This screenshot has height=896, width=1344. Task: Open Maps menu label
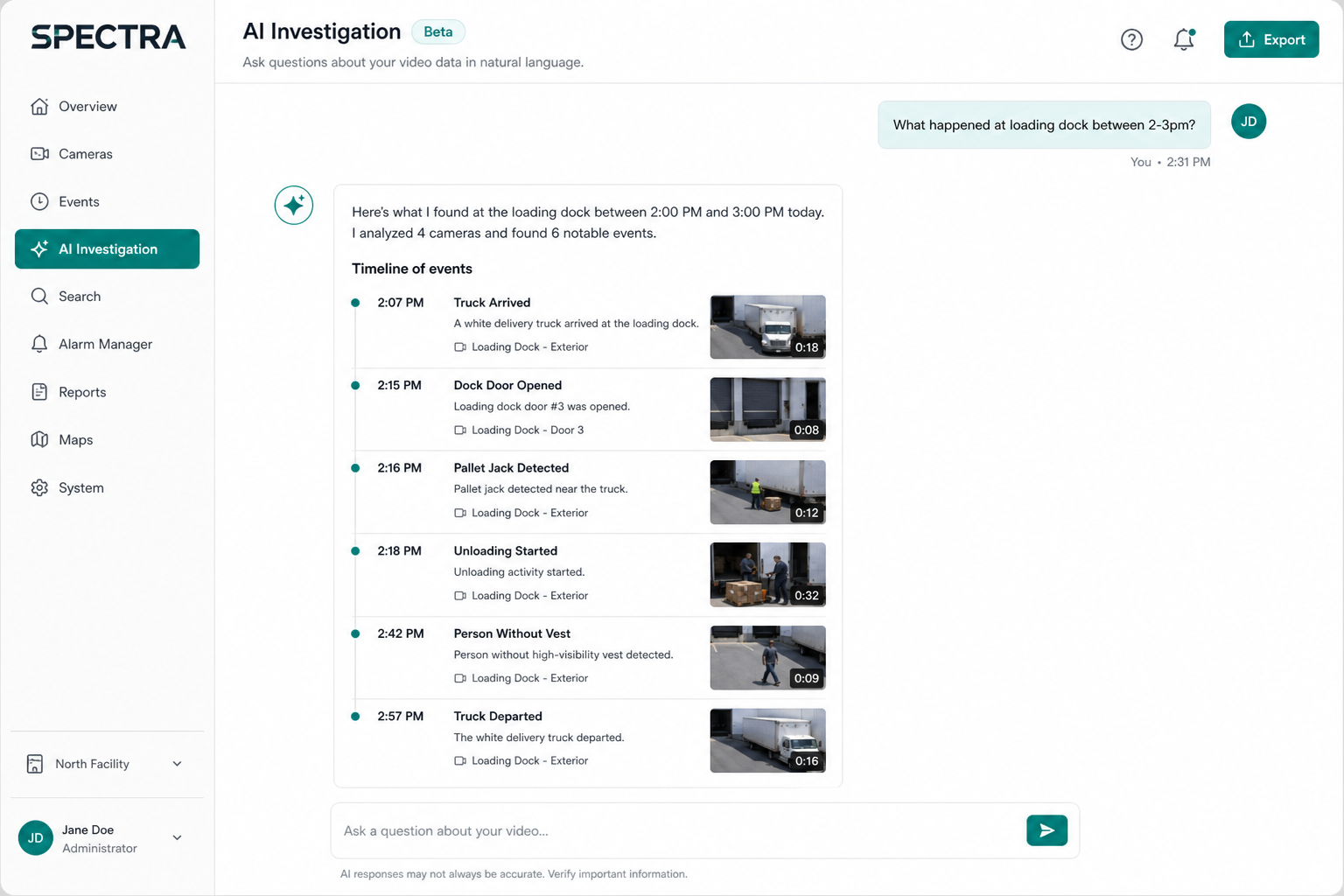click(75, 439)
